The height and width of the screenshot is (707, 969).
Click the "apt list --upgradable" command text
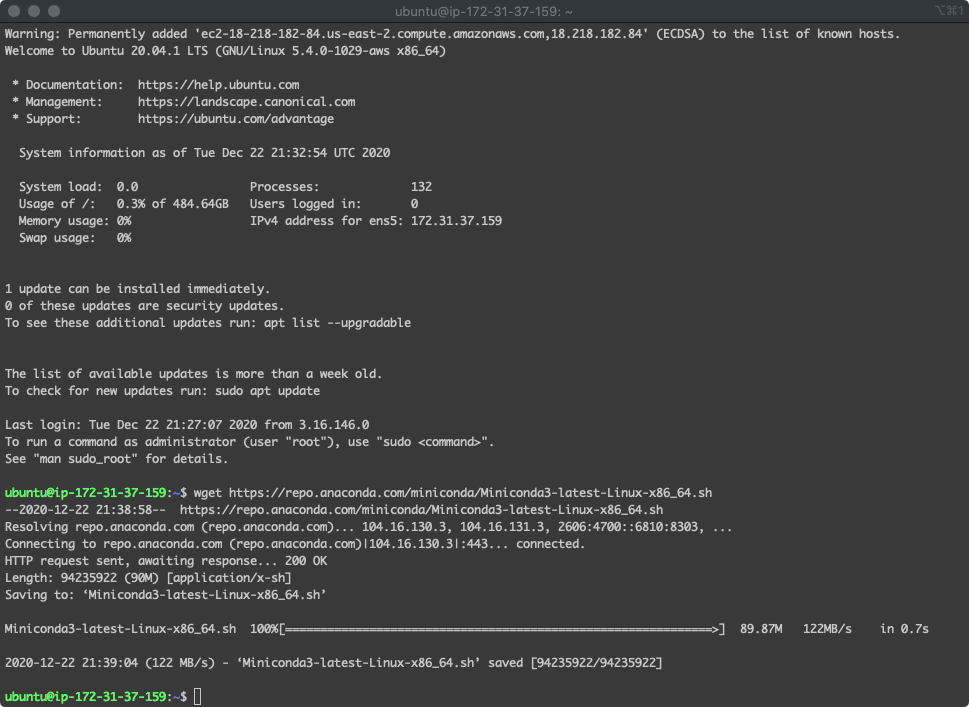(x=337, y=323)
